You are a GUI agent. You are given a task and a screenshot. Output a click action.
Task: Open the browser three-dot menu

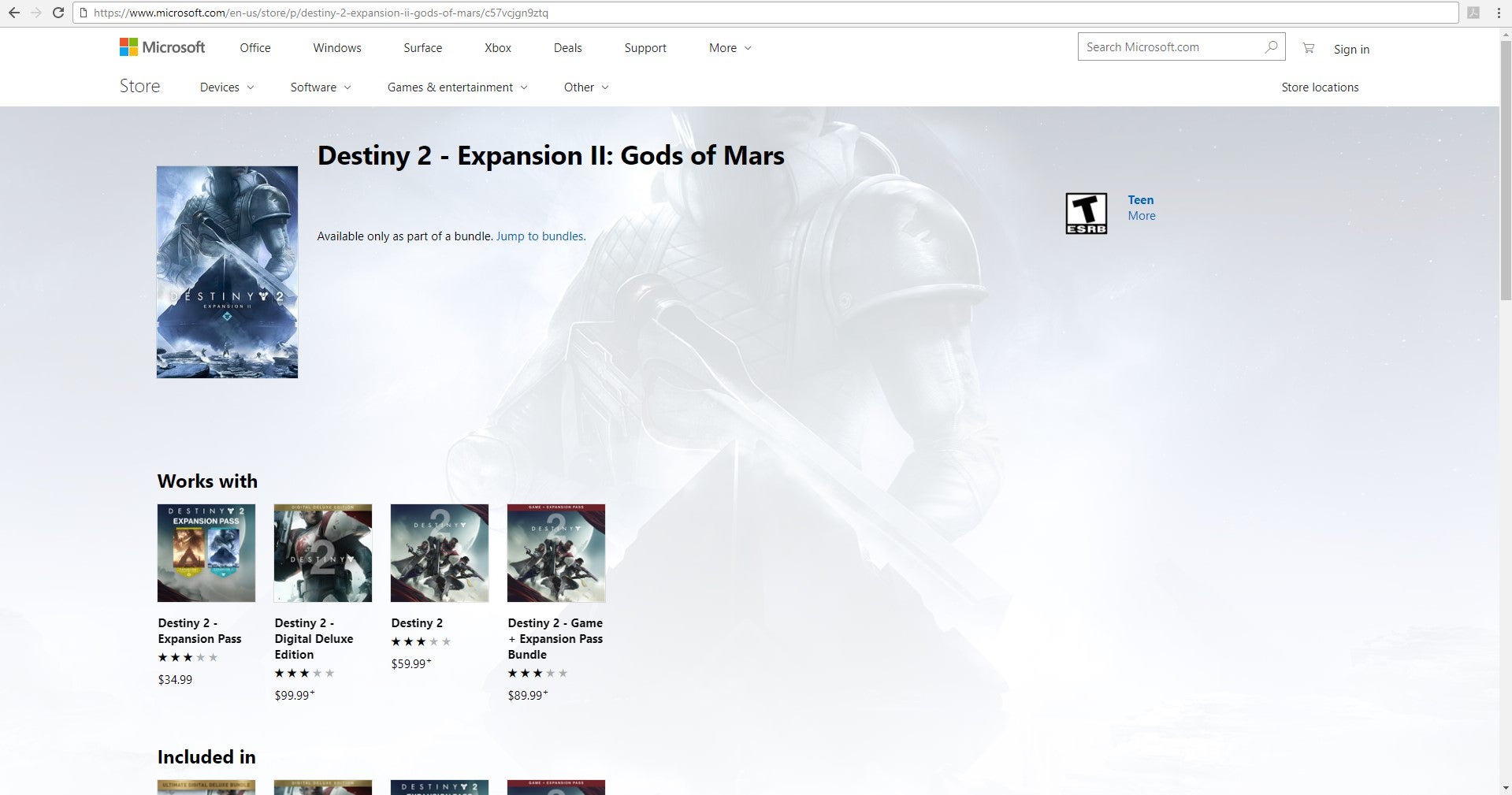click(x=1498, y=13)
